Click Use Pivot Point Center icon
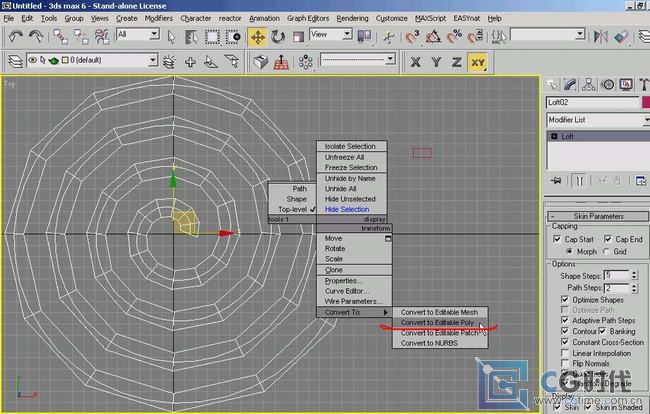650x414 pixels. click(x=364, y=36)
